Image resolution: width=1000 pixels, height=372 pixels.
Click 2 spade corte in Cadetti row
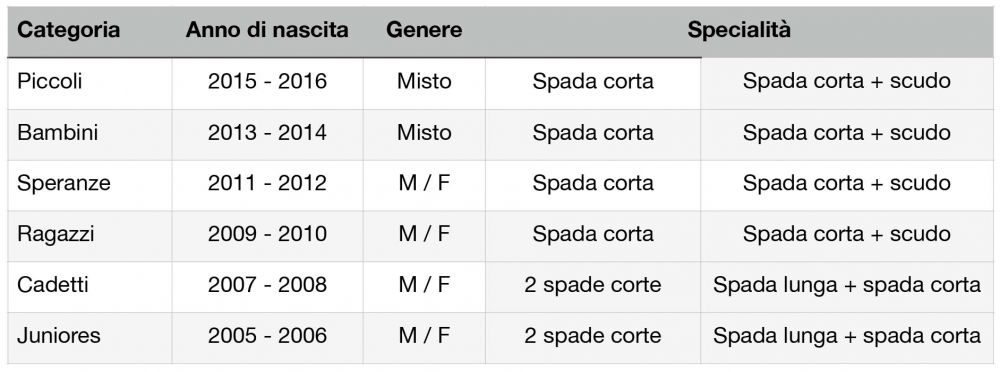tap(592, 285)
